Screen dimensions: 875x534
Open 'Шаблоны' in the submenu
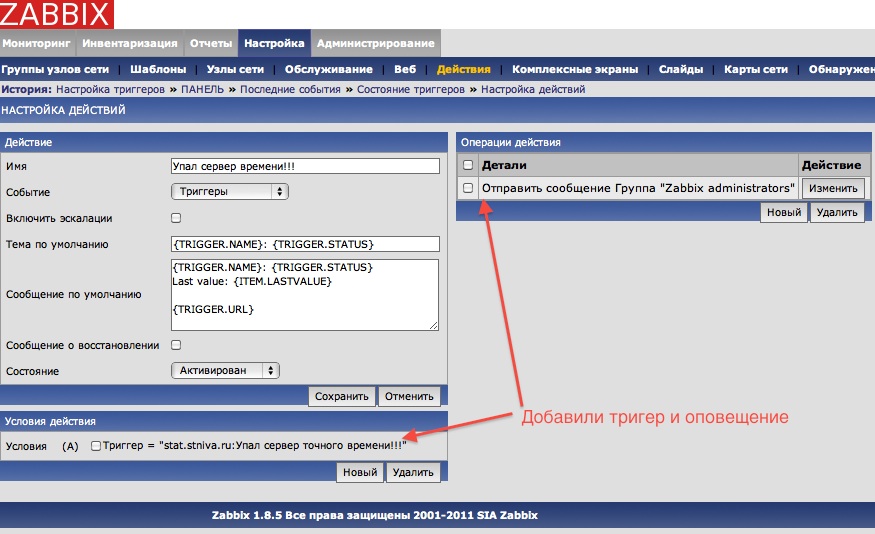[158, 70]
